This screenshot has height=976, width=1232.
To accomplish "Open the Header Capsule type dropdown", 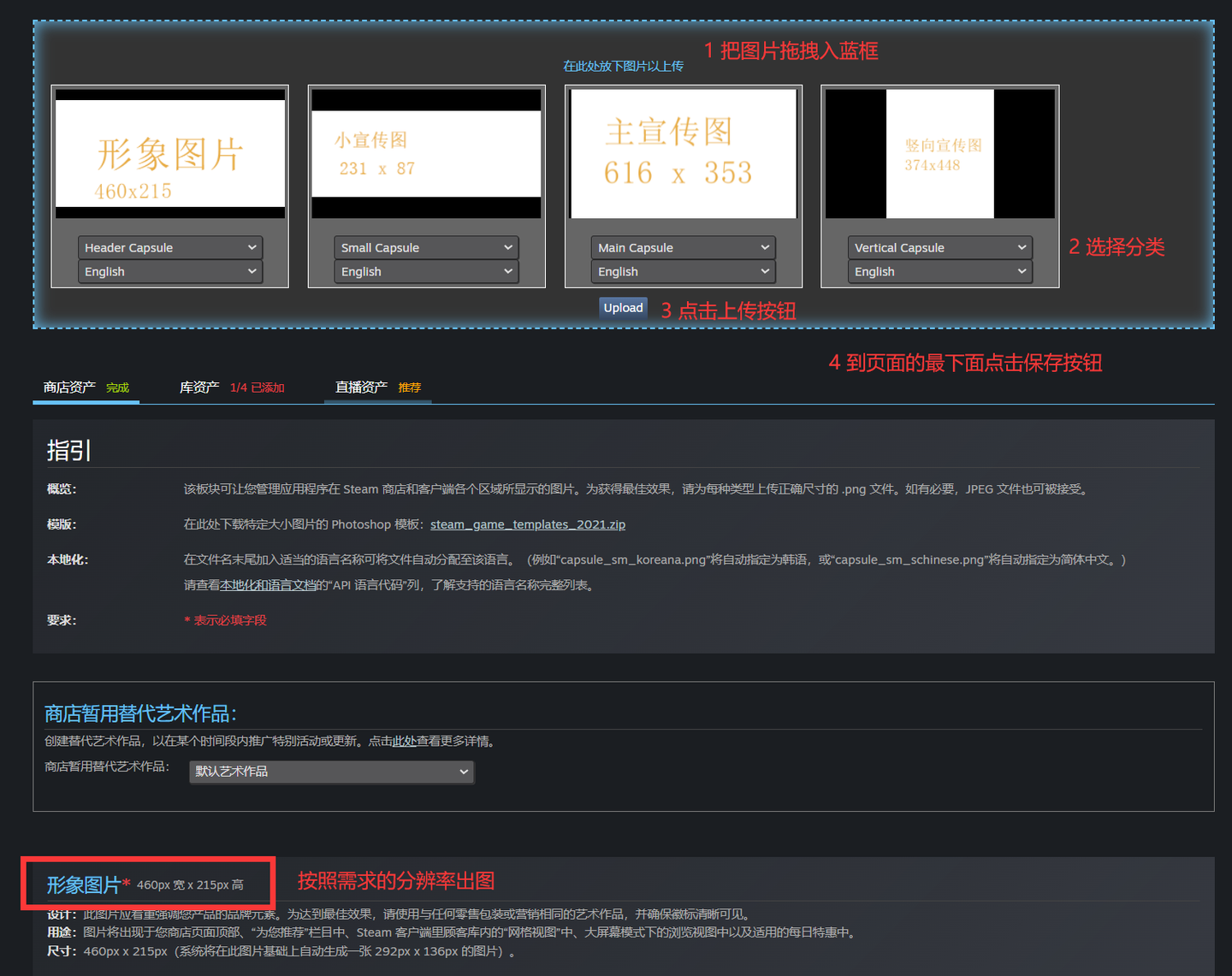I will pyautogui.click(x=169, y=248).
